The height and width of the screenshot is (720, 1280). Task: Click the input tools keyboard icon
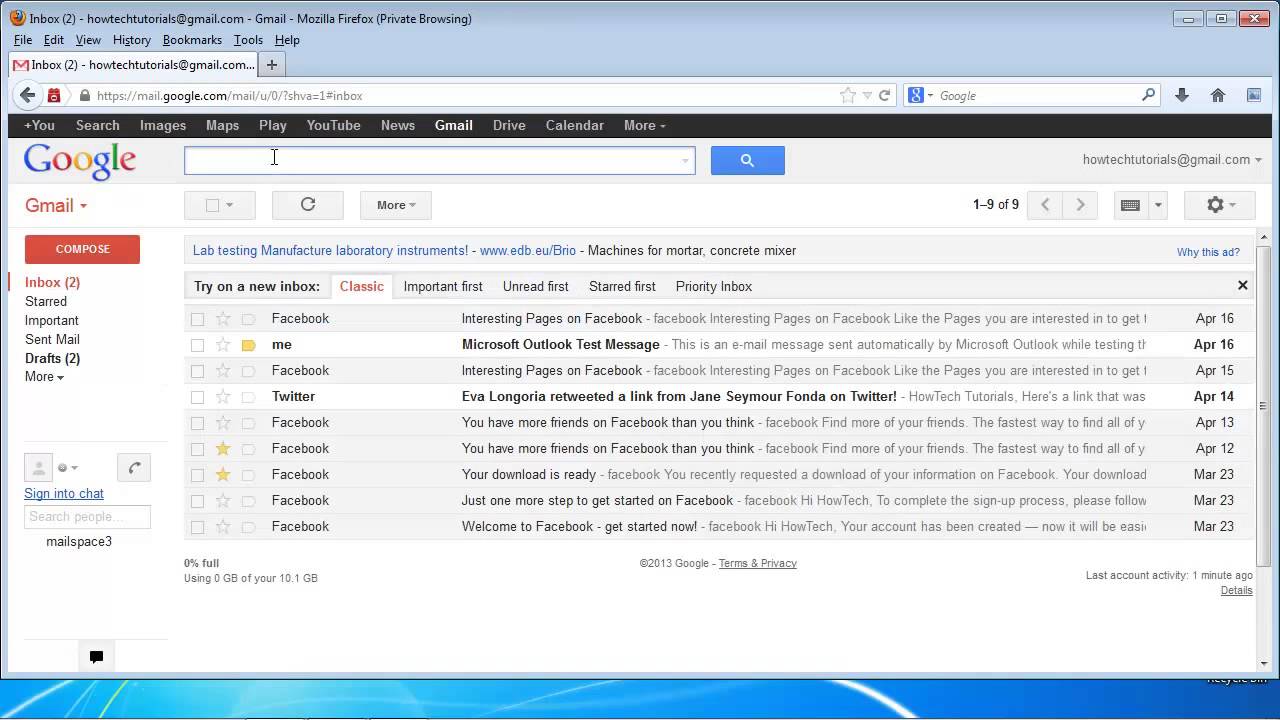click(1131, 205)
